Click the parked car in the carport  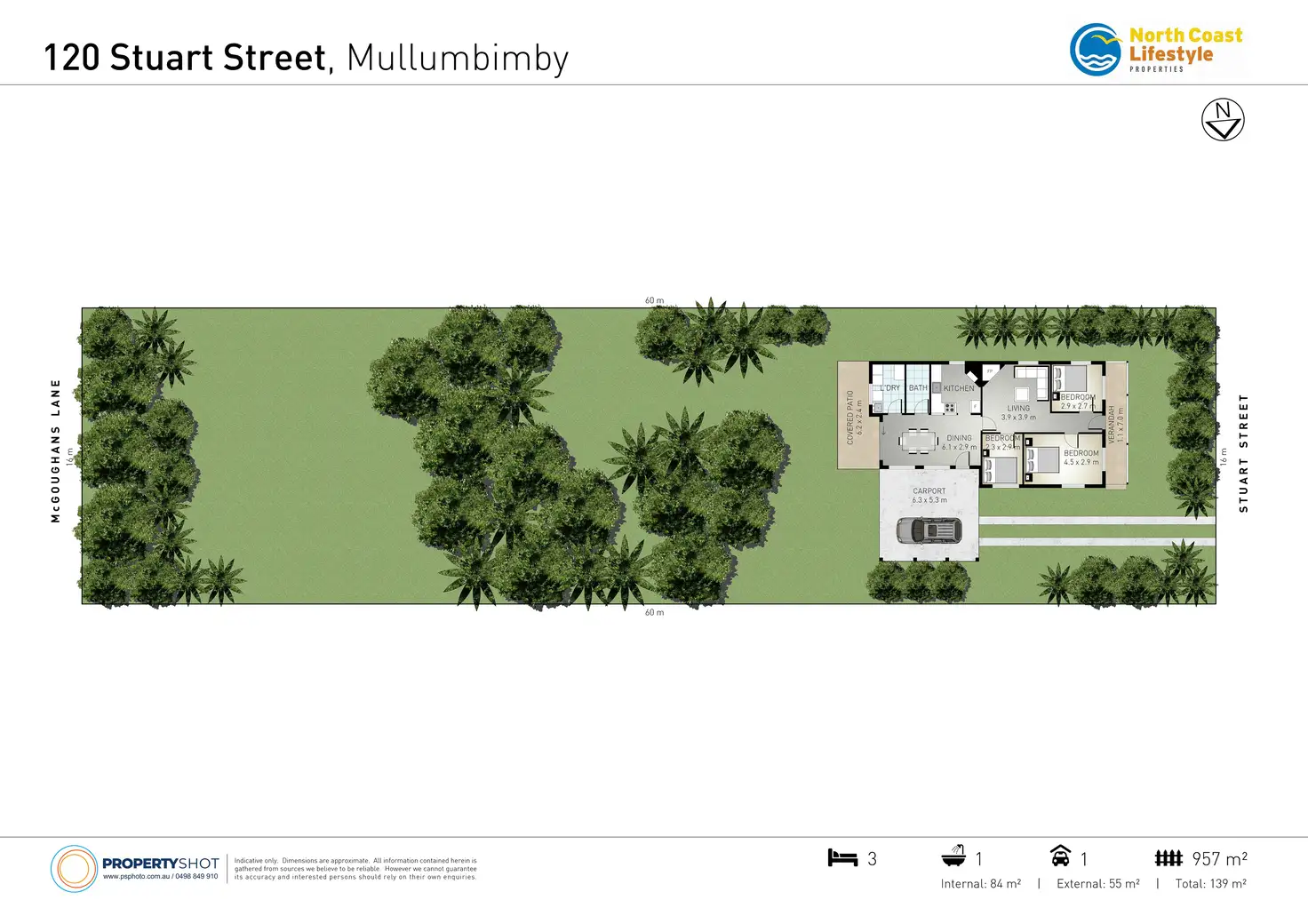929,530
